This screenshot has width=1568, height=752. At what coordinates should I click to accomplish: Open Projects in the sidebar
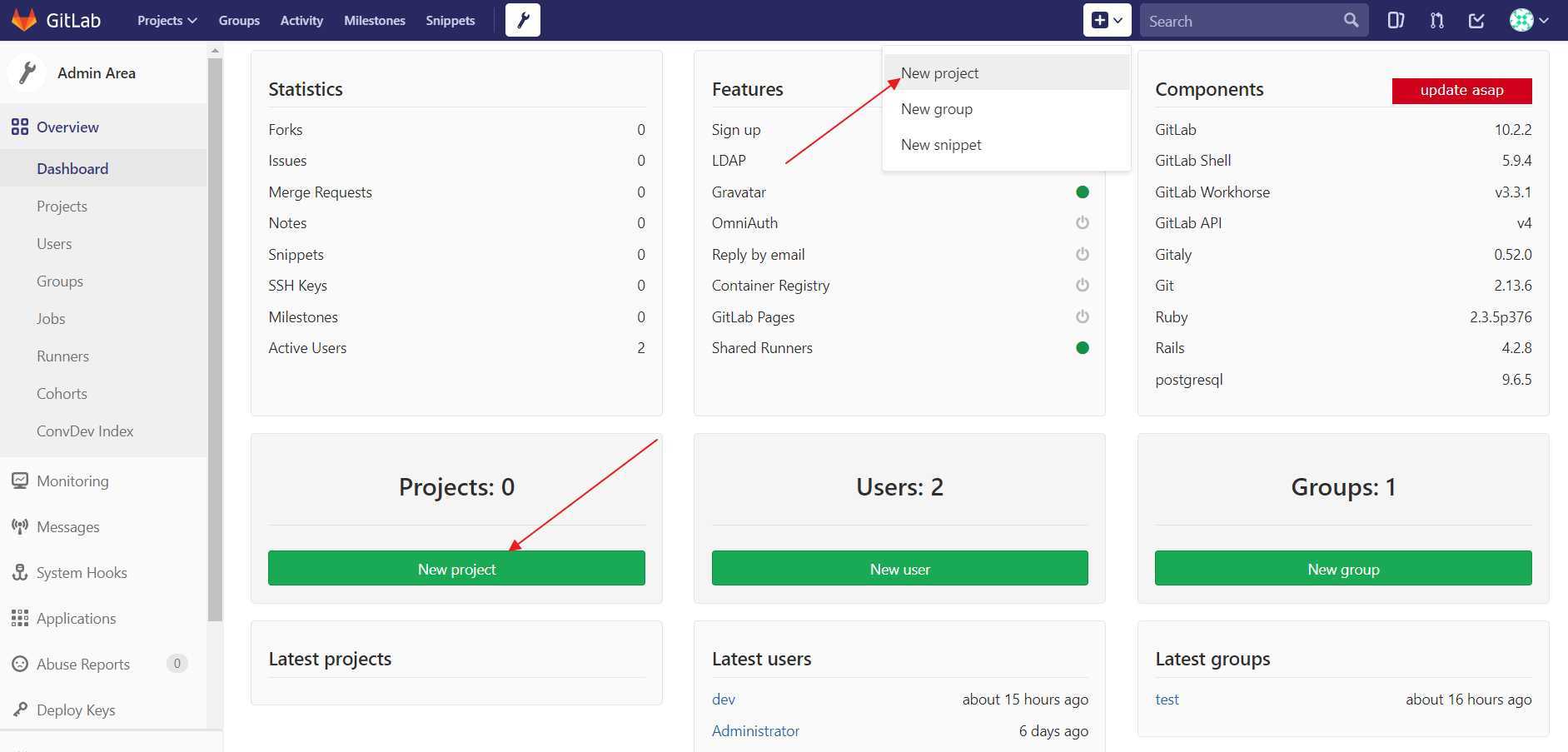coord(103,206)
